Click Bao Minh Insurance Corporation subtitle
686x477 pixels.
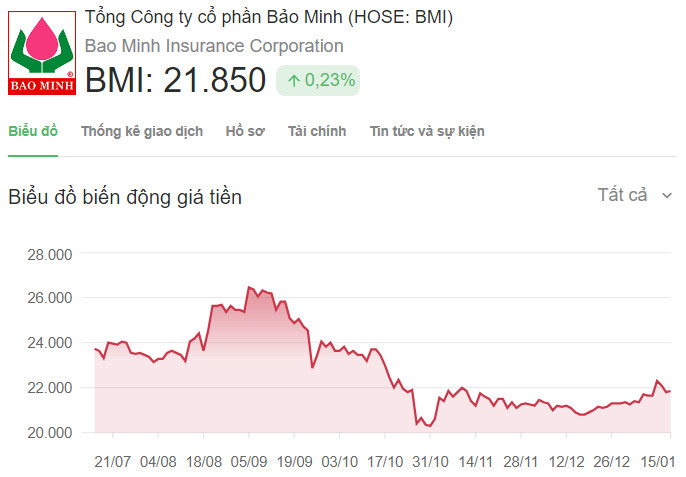(x=214, y=46)
